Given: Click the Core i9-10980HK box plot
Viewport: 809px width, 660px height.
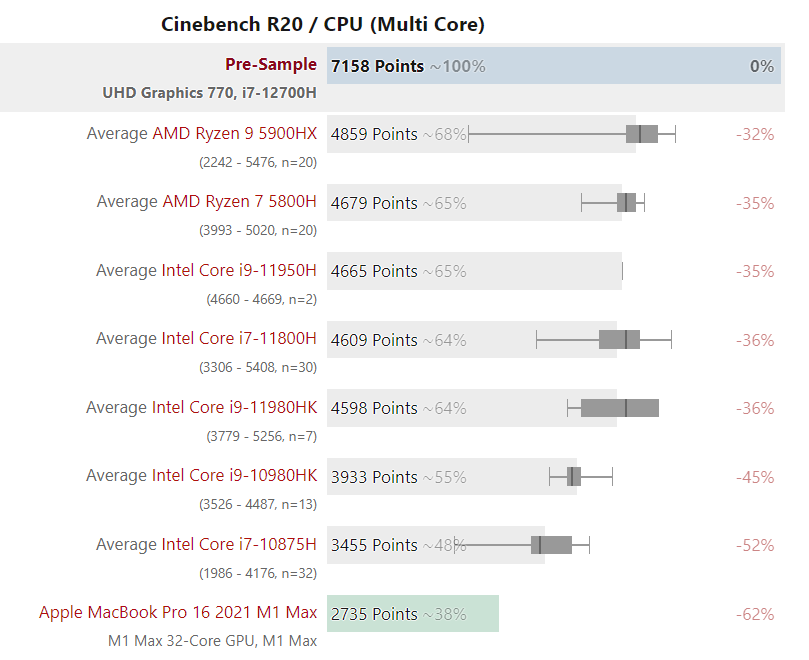Looking at the screenshot, I should (x=573, y=477).
